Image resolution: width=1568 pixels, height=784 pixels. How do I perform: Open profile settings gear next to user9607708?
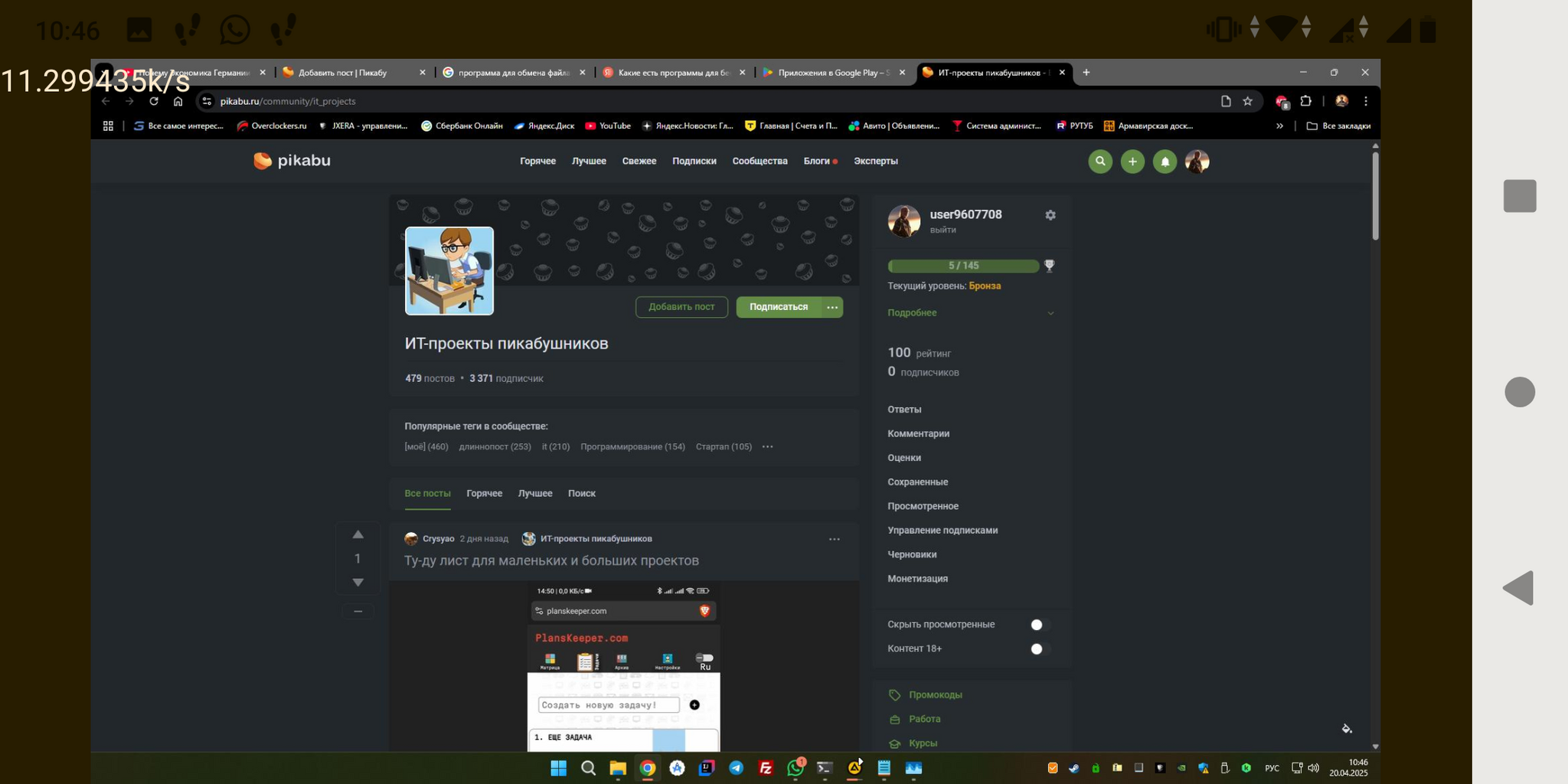click(1050, 215)
